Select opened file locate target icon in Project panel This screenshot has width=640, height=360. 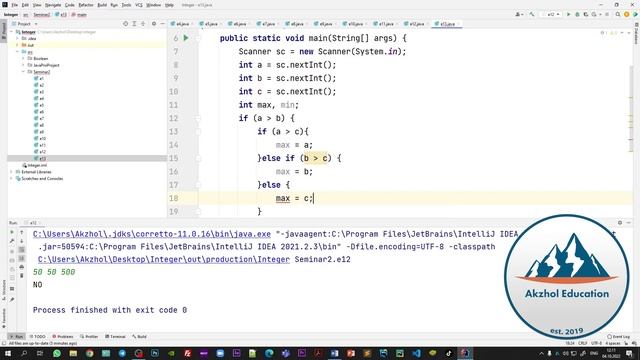point(125,24)
